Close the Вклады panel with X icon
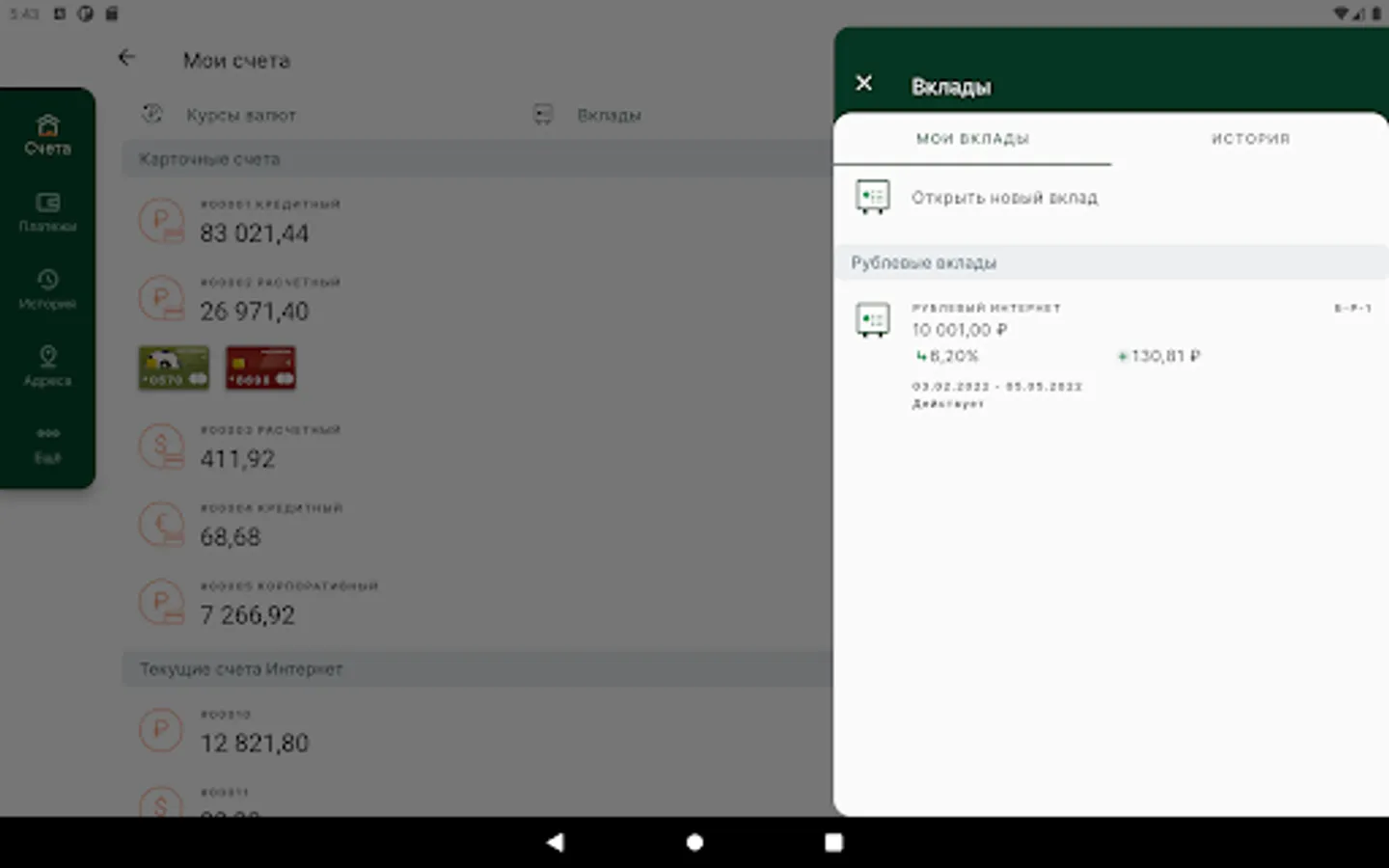Viewport: 1389px width, 868px height. pyautogui.click(x=864, y=84)
